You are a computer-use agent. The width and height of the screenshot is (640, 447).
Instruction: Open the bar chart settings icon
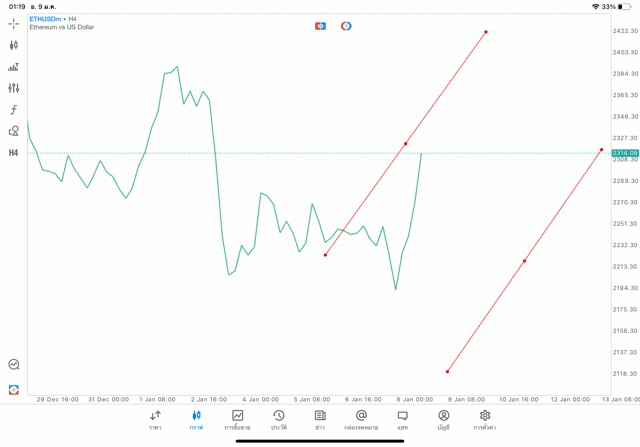coord(14,67)
